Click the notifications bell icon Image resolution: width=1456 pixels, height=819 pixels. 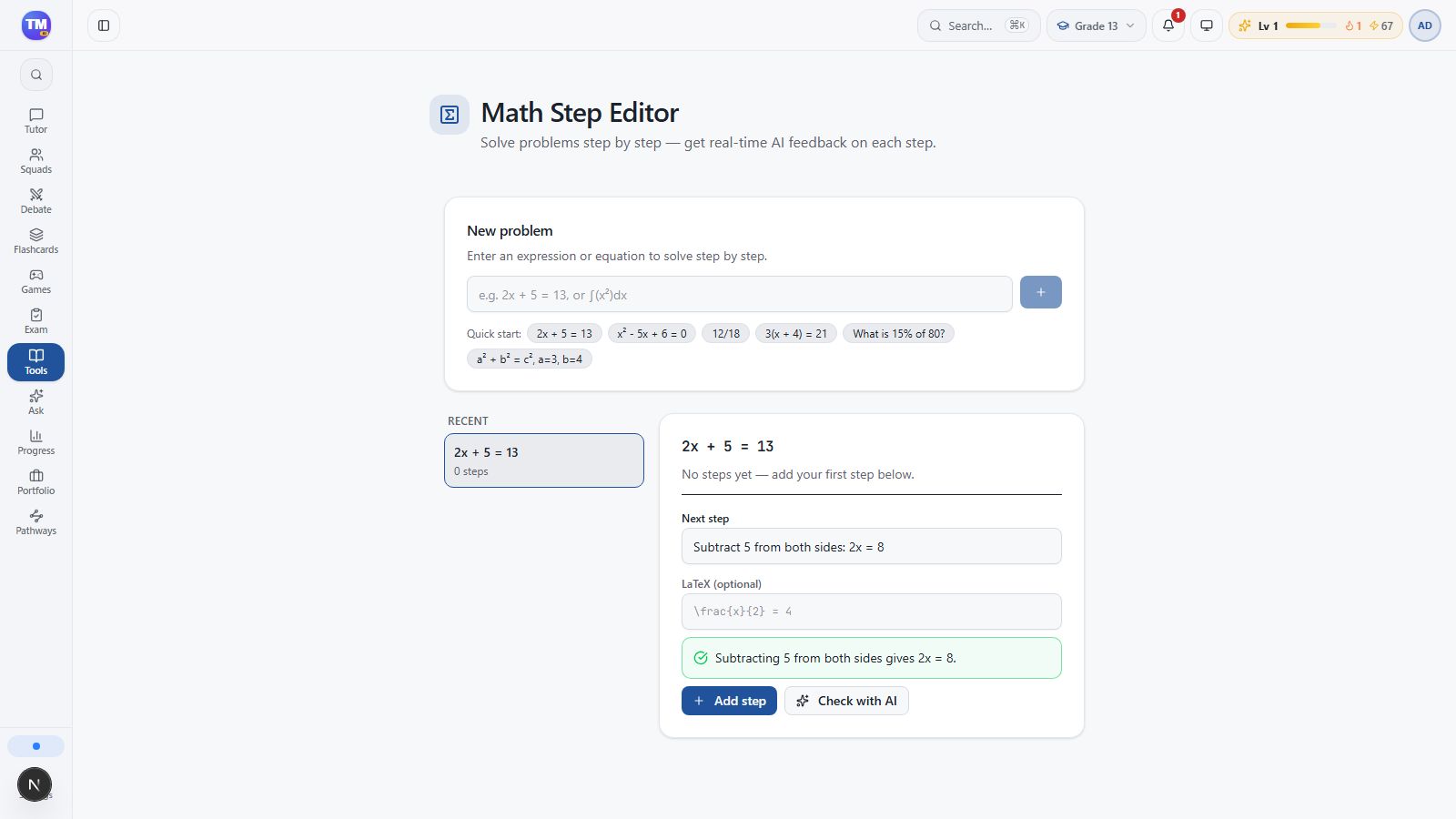[1168, 25]
